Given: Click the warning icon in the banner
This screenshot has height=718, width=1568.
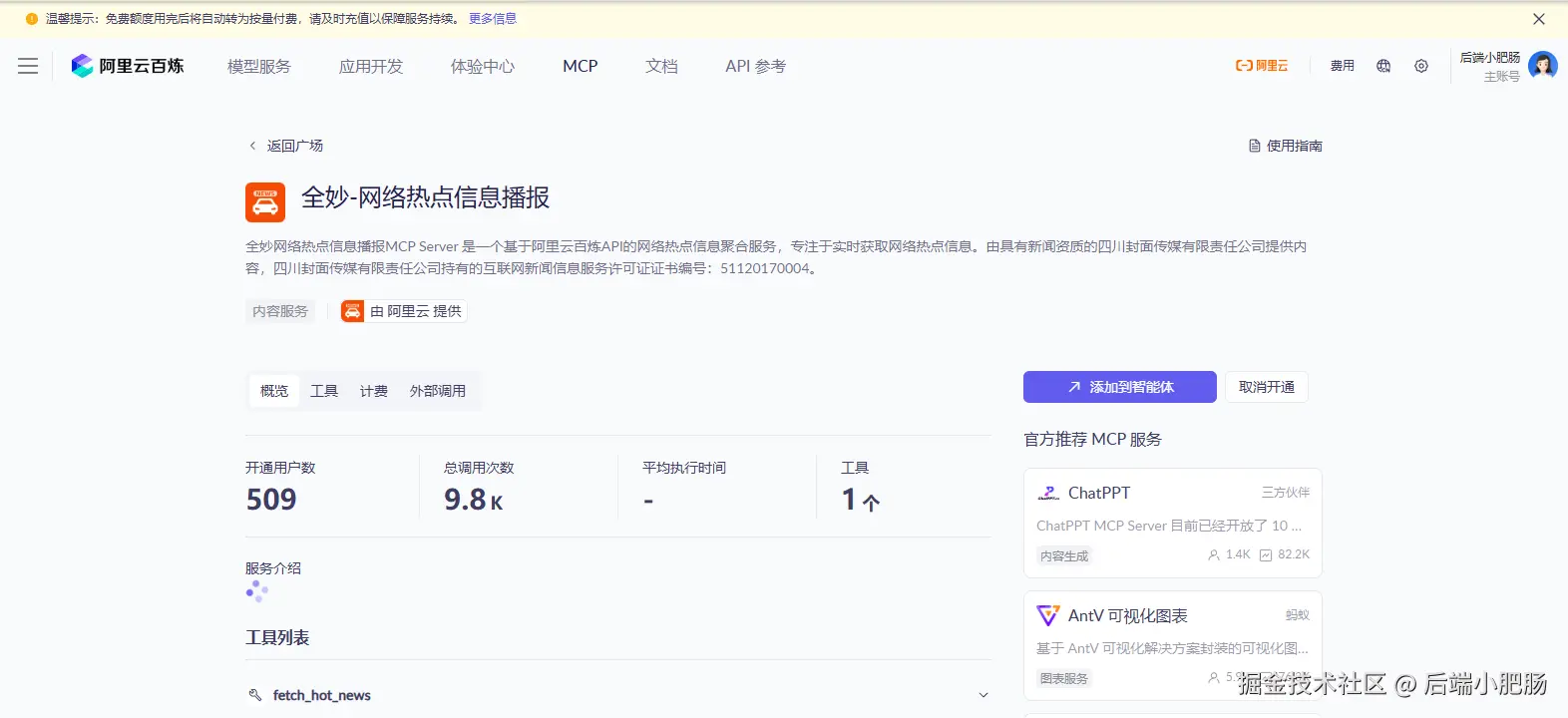Looking at the screenshot, I should (x=32, y=19).
